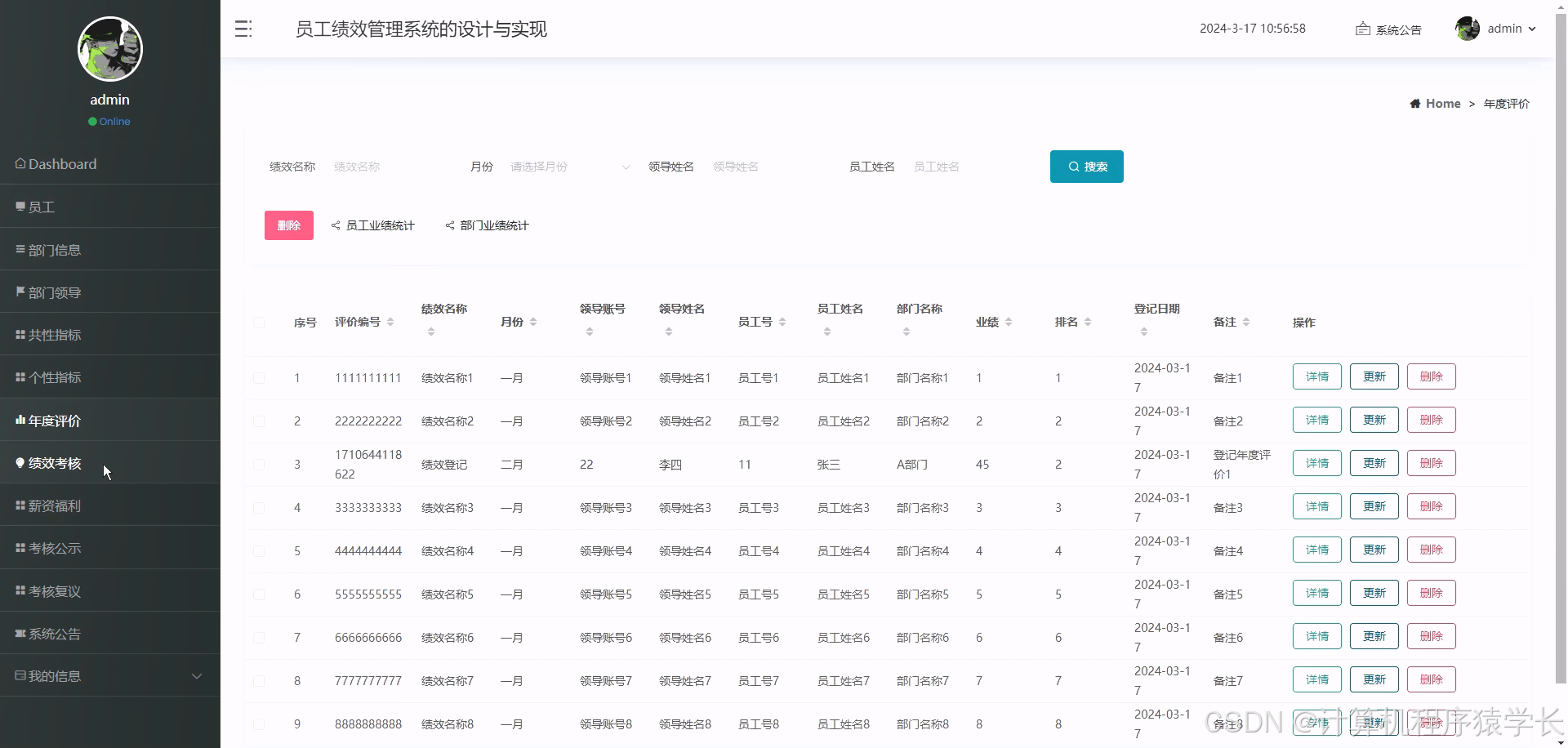Expand 我的信息 submenu chevron
The width and height of the screenshot is (1568, 748).
[x=197, y=676]
